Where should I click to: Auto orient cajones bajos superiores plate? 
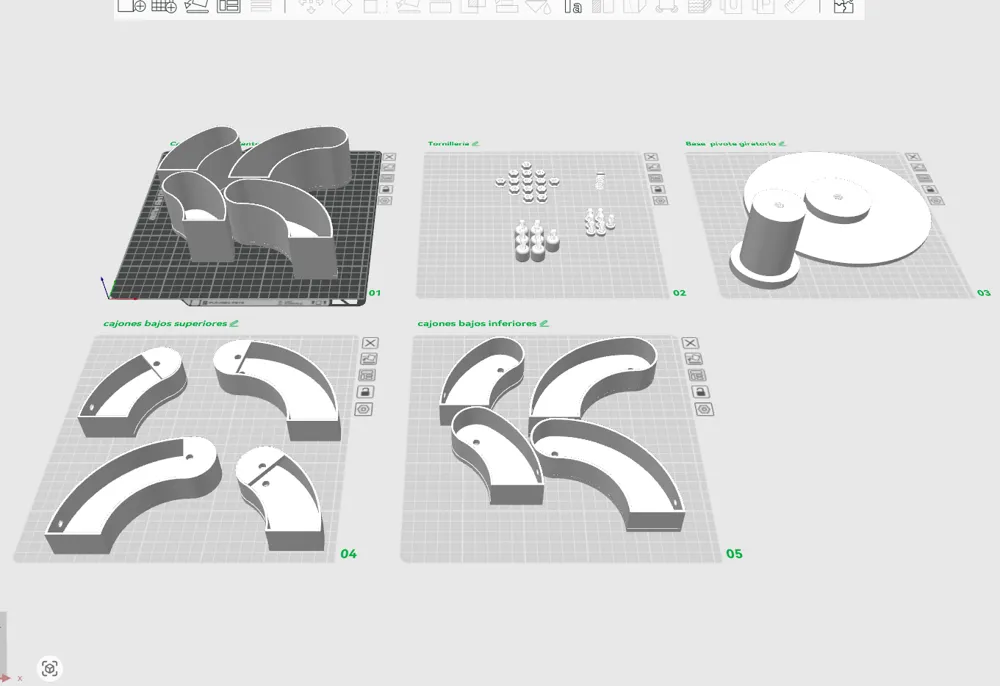[x=369, y=359]
